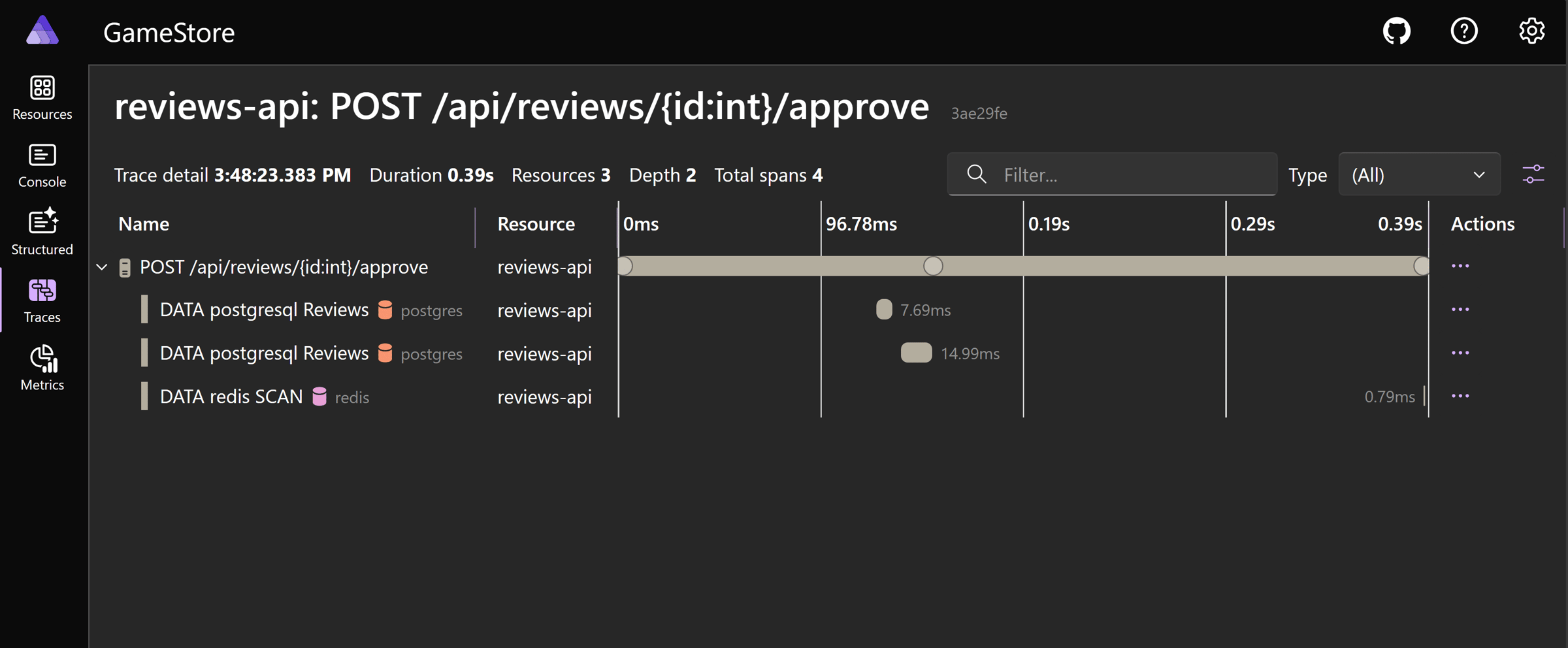
Task: Navigate to the Metrics page
Action: point(42,368)
